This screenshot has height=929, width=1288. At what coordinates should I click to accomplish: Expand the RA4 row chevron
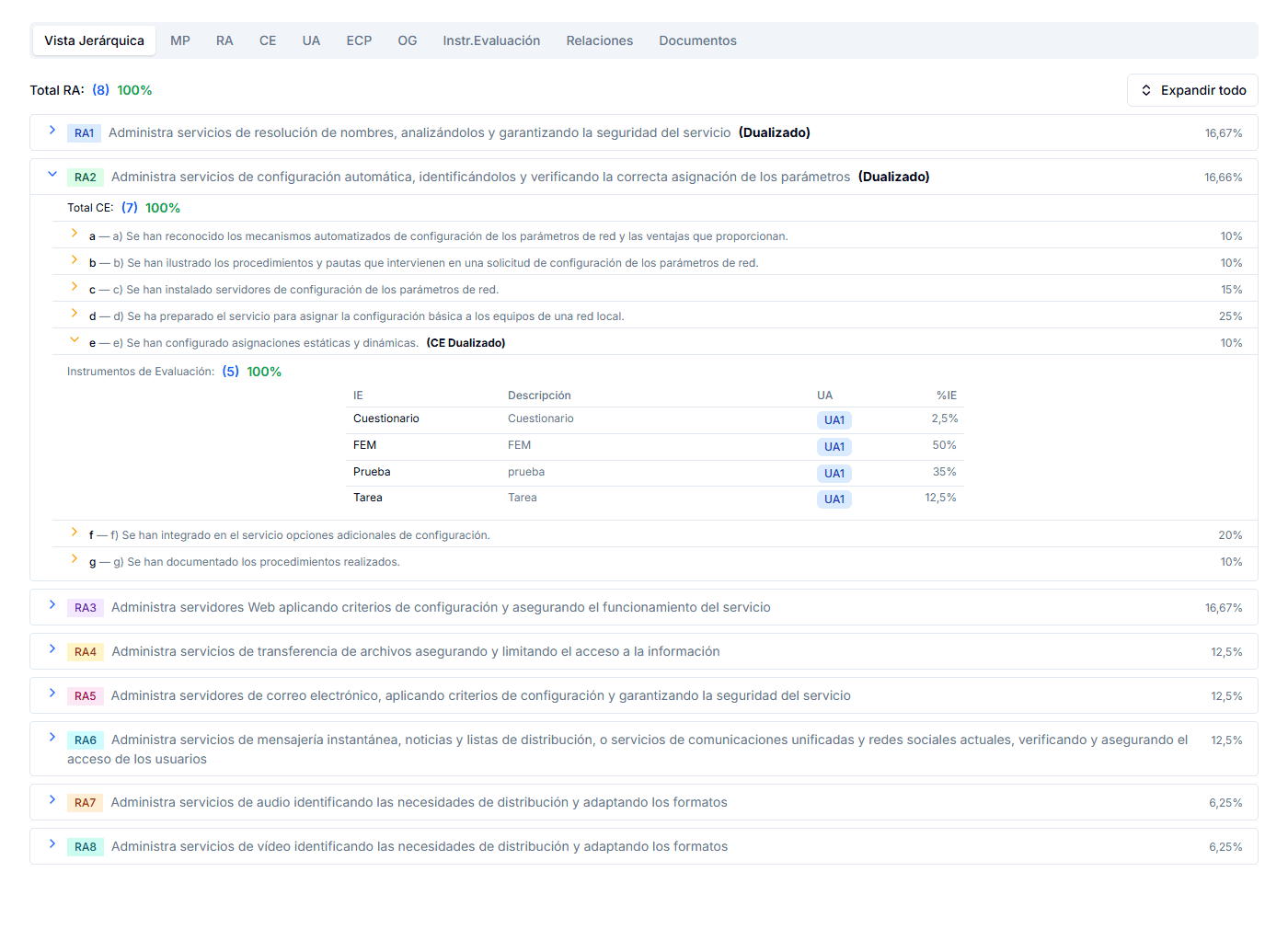52,649
